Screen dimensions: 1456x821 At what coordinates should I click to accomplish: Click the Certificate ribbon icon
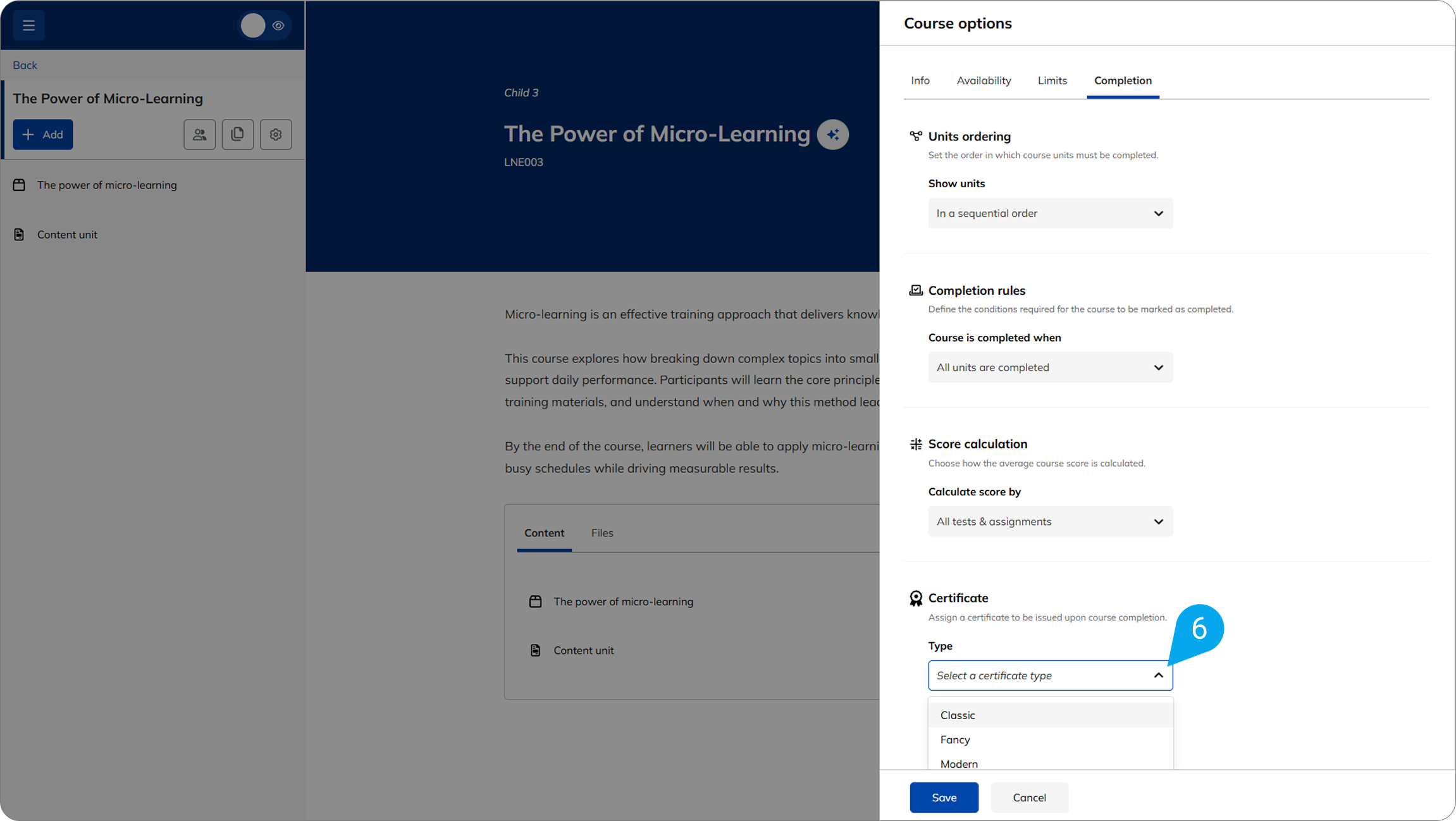click(915, 598)
